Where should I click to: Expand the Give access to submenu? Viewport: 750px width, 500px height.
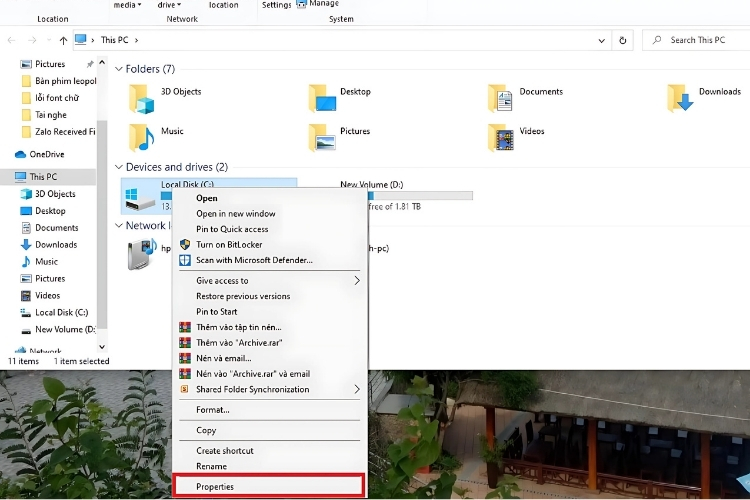357,281
